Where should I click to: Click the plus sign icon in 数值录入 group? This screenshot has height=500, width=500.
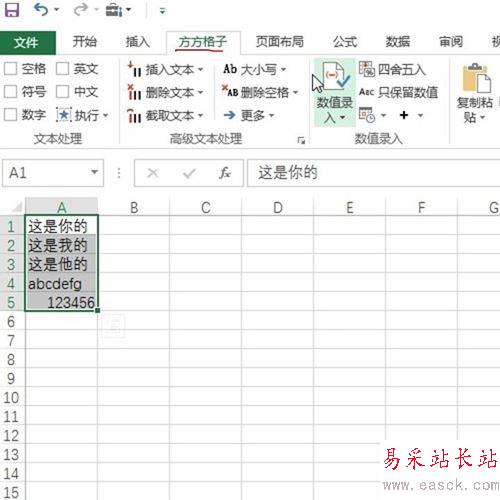point(404,115)
